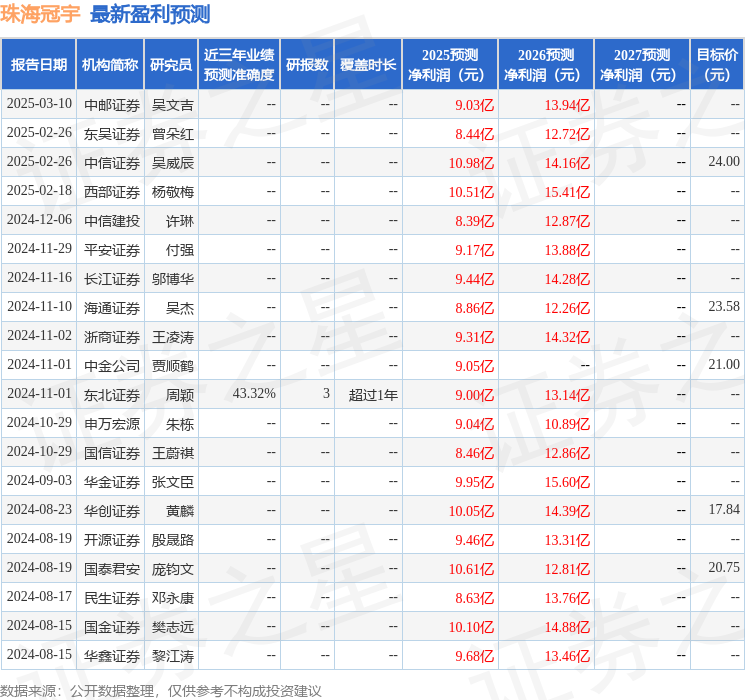Screen dimensions: 745x700
Task: Select the 申万宏源 cell
Action: [x=112, y=424]
